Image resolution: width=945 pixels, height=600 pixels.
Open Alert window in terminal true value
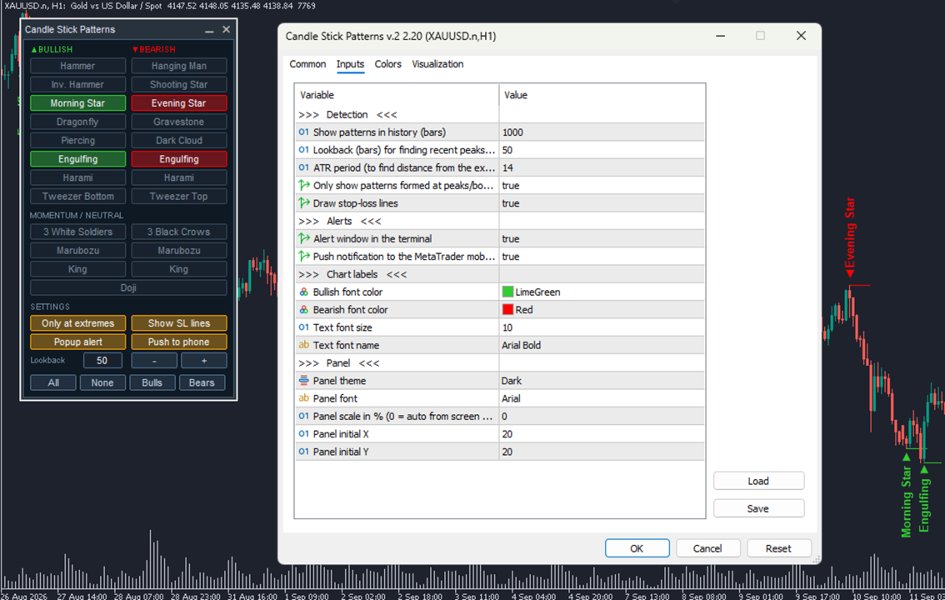click(x=601, y=239)
